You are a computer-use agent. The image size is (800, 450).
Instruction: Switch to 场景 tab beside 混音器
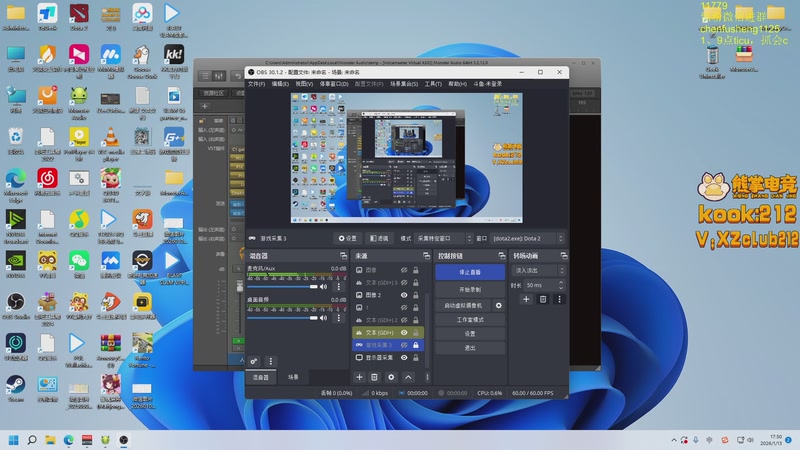[x=293, y=377]
